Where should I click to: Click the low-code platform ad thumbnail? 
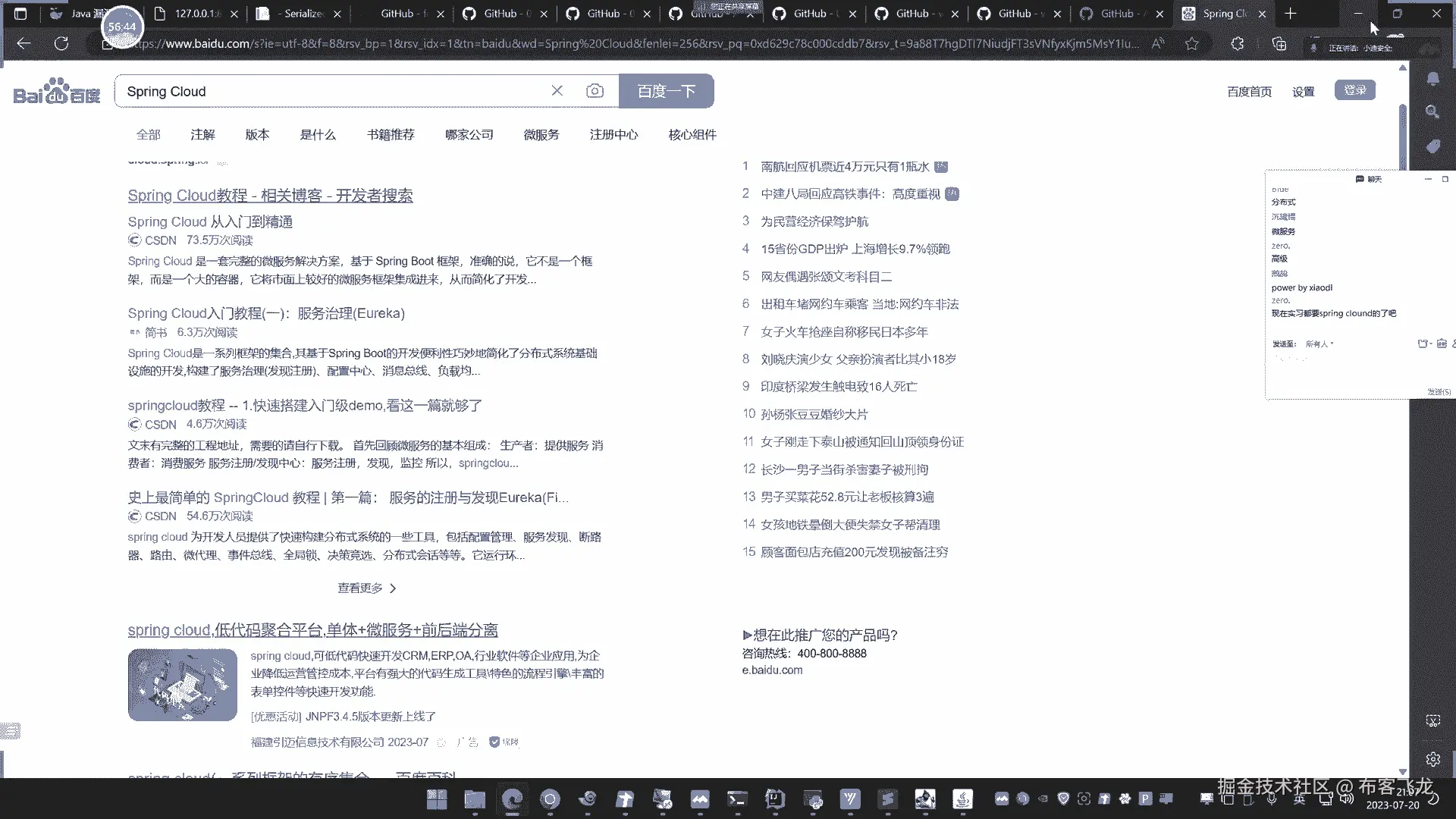pos(183,685)
